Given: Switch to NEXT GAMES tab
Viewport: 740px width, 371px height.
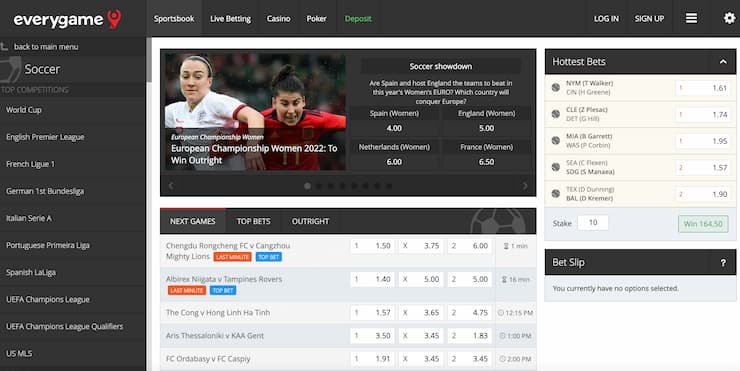Looking at the screenshot, I should click(x=193, y=221).
